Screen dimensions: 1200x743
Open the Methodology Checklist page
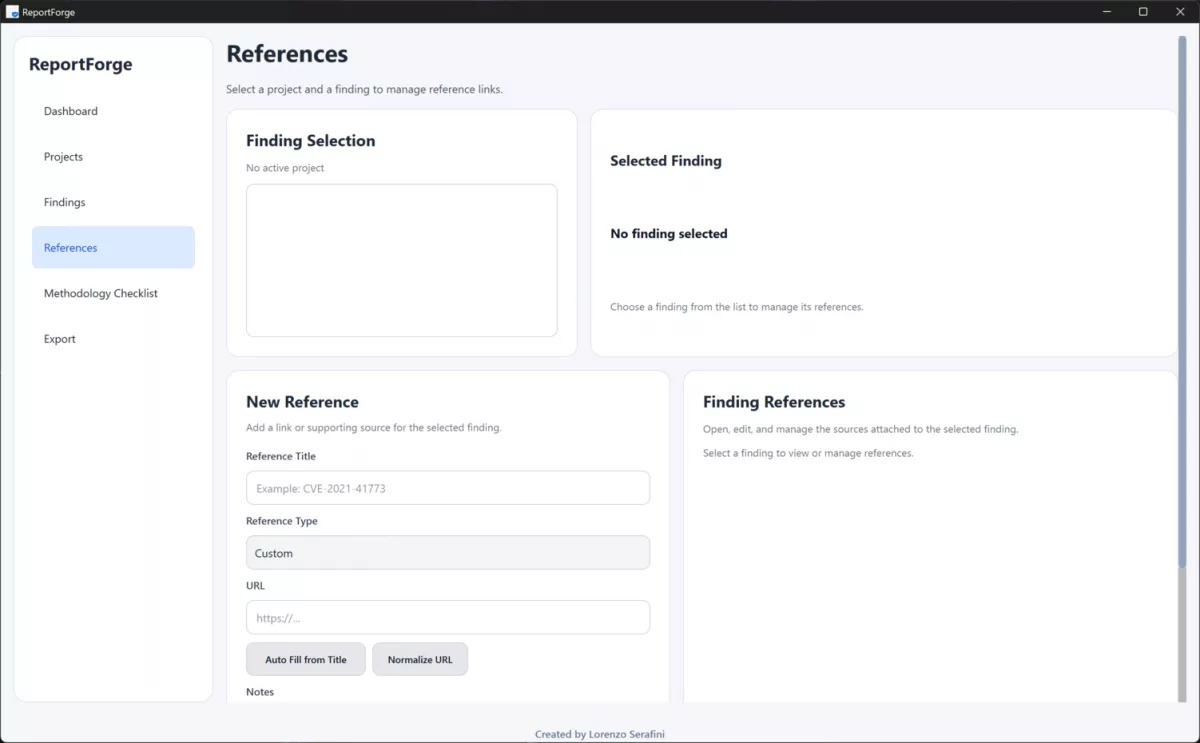(x=100, y=292)
